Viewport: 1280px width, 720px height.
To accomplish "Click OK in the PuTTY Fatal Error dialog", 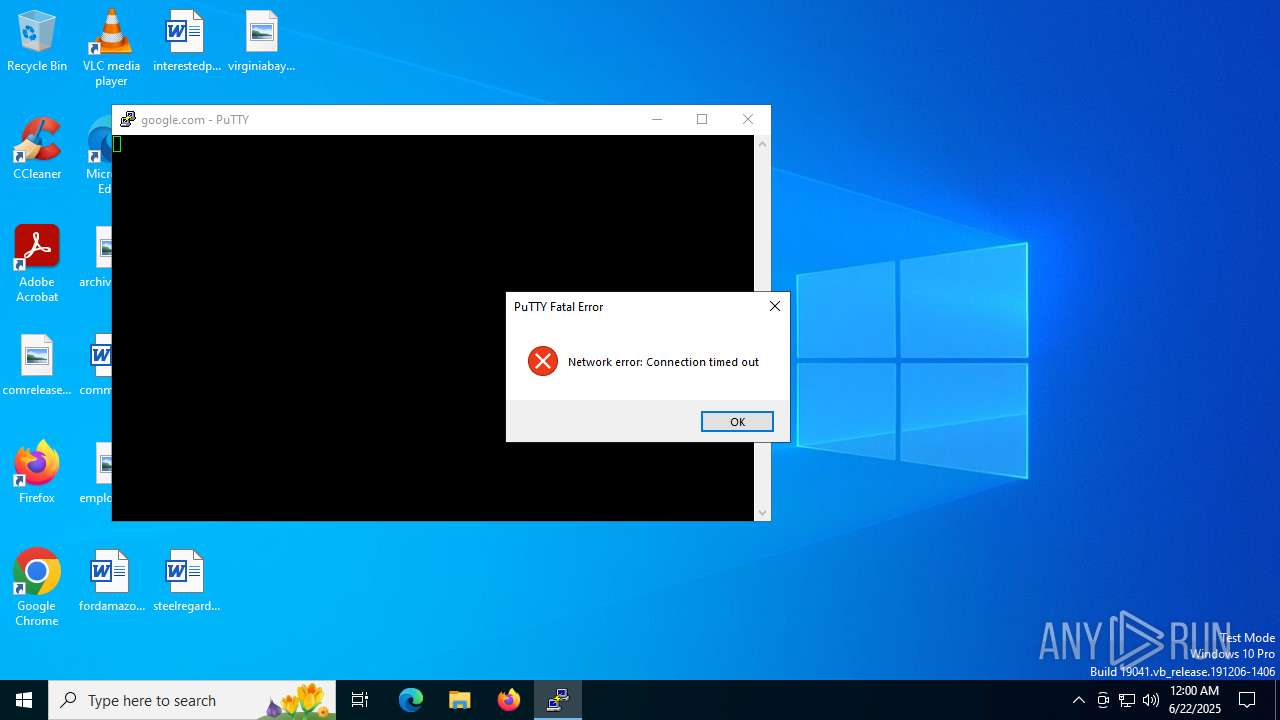I will pos(737,422).
